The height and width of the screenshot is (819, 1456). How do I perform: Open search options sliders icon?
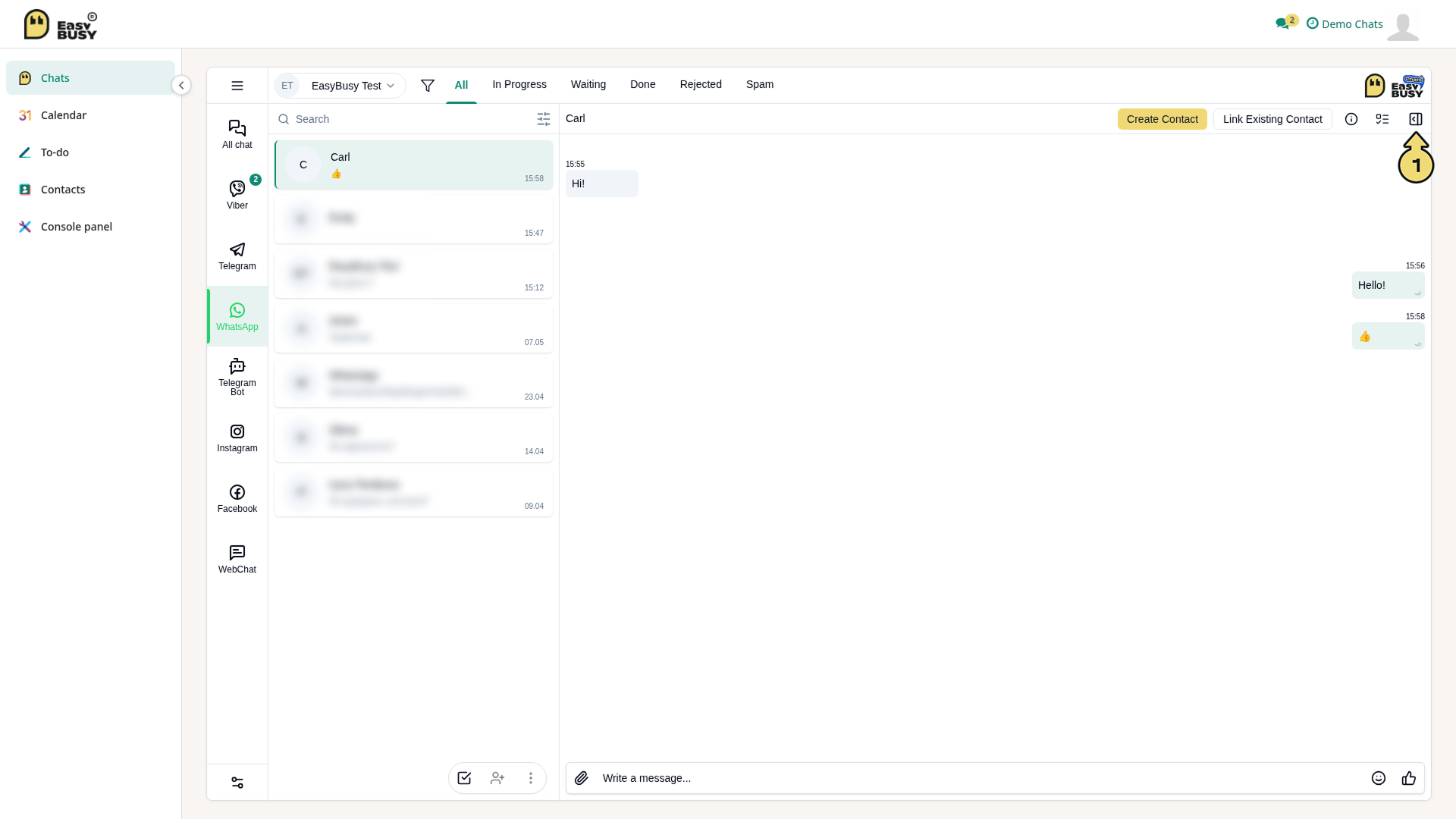[x=544, y=119]
